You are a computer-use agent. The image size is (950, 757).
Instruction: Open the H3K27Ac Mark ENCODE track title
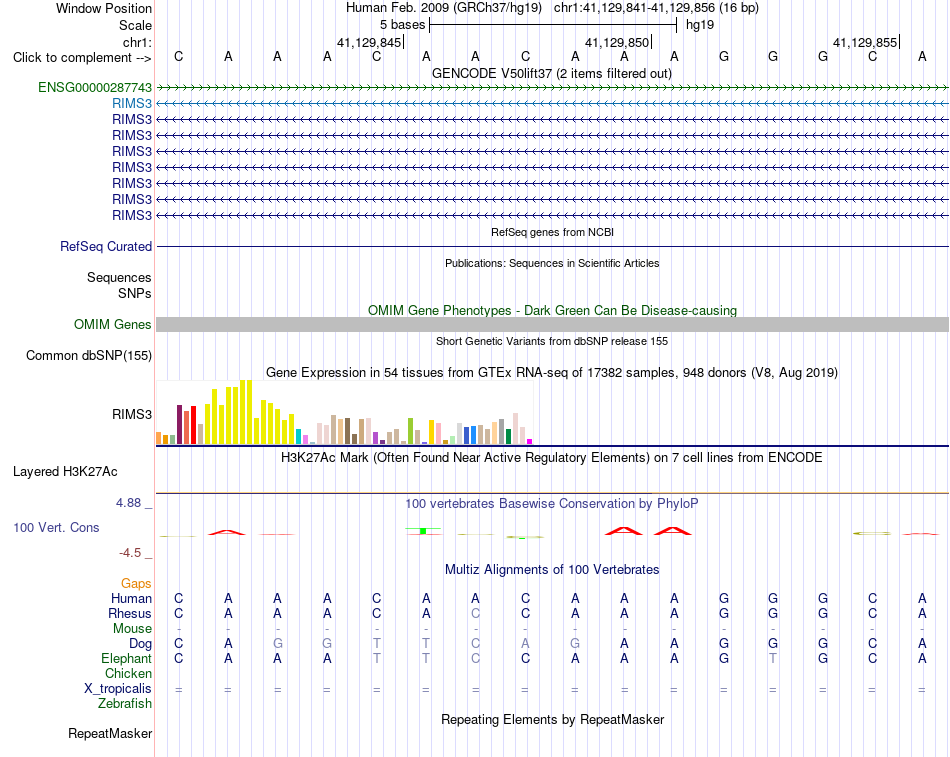(552, 458)
